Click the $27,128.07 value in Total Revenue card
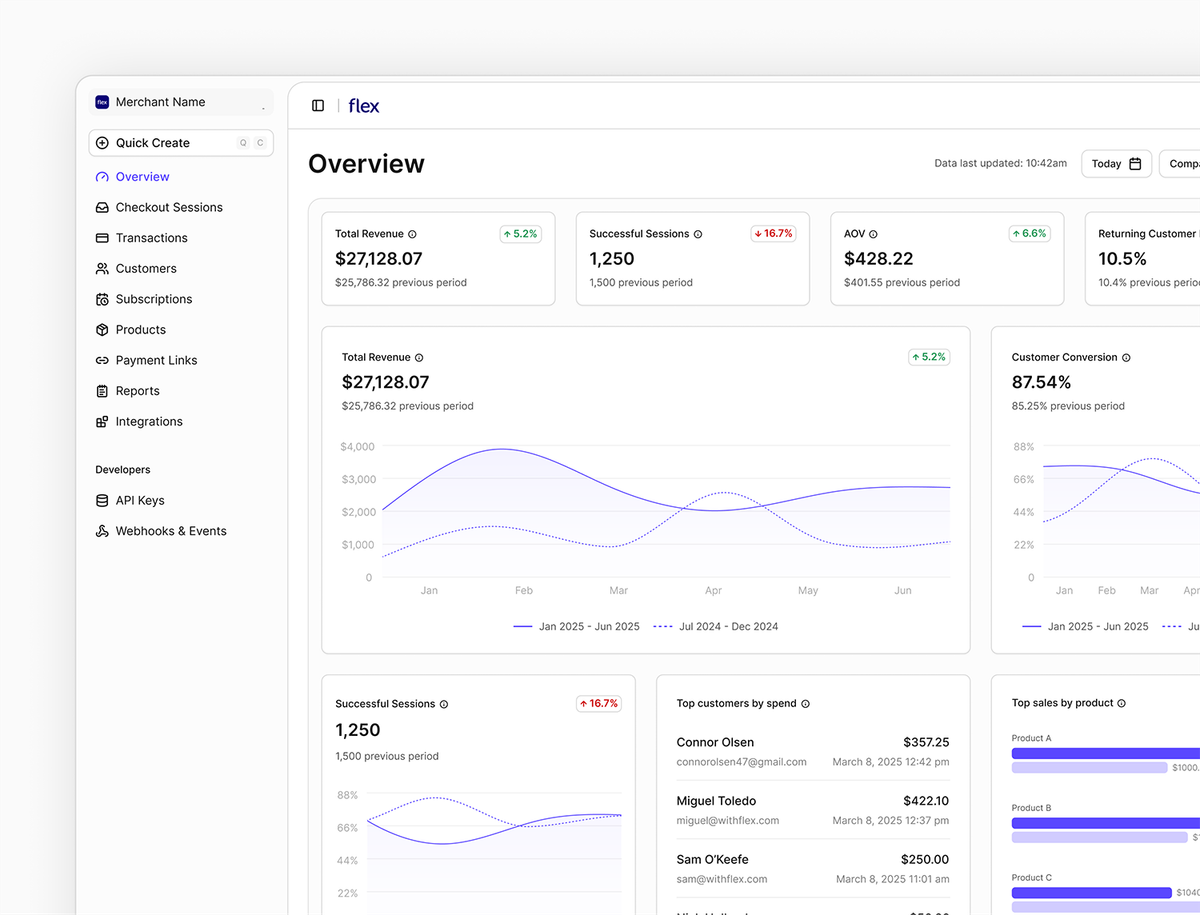This screenshot has width=1200, height=915. (x=379, y=259)
